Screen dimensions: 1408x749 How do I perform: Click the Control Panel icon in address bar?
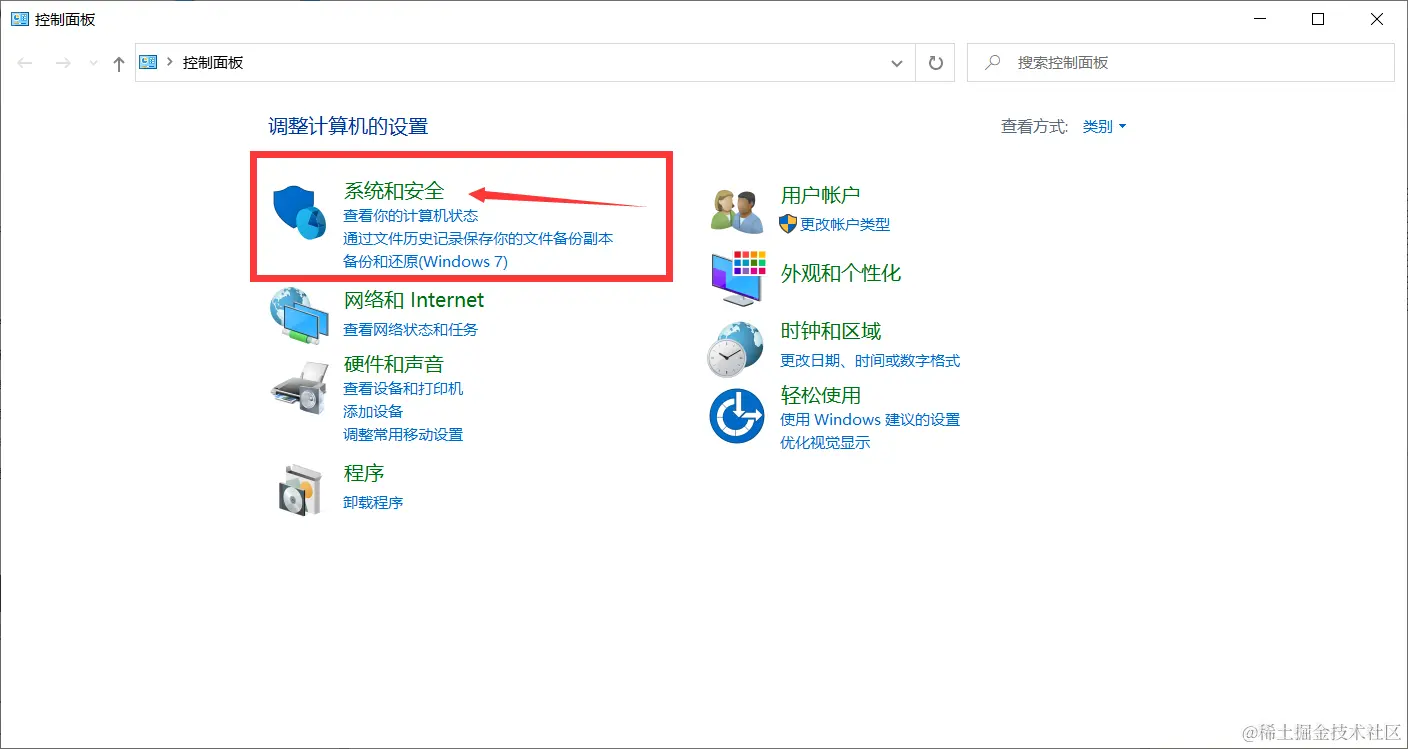click(146, 62)
